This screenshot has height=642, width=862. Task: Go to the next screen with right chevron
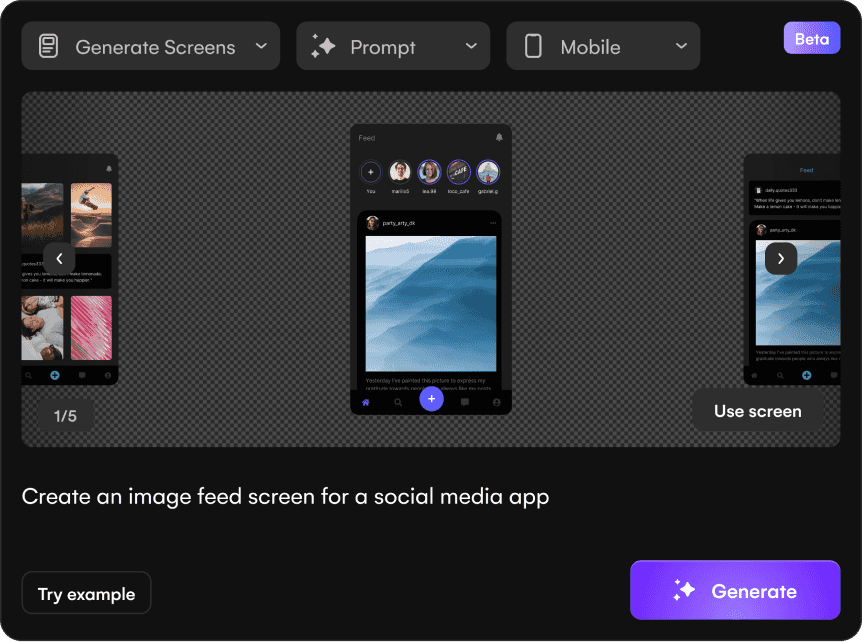point(781,258)
